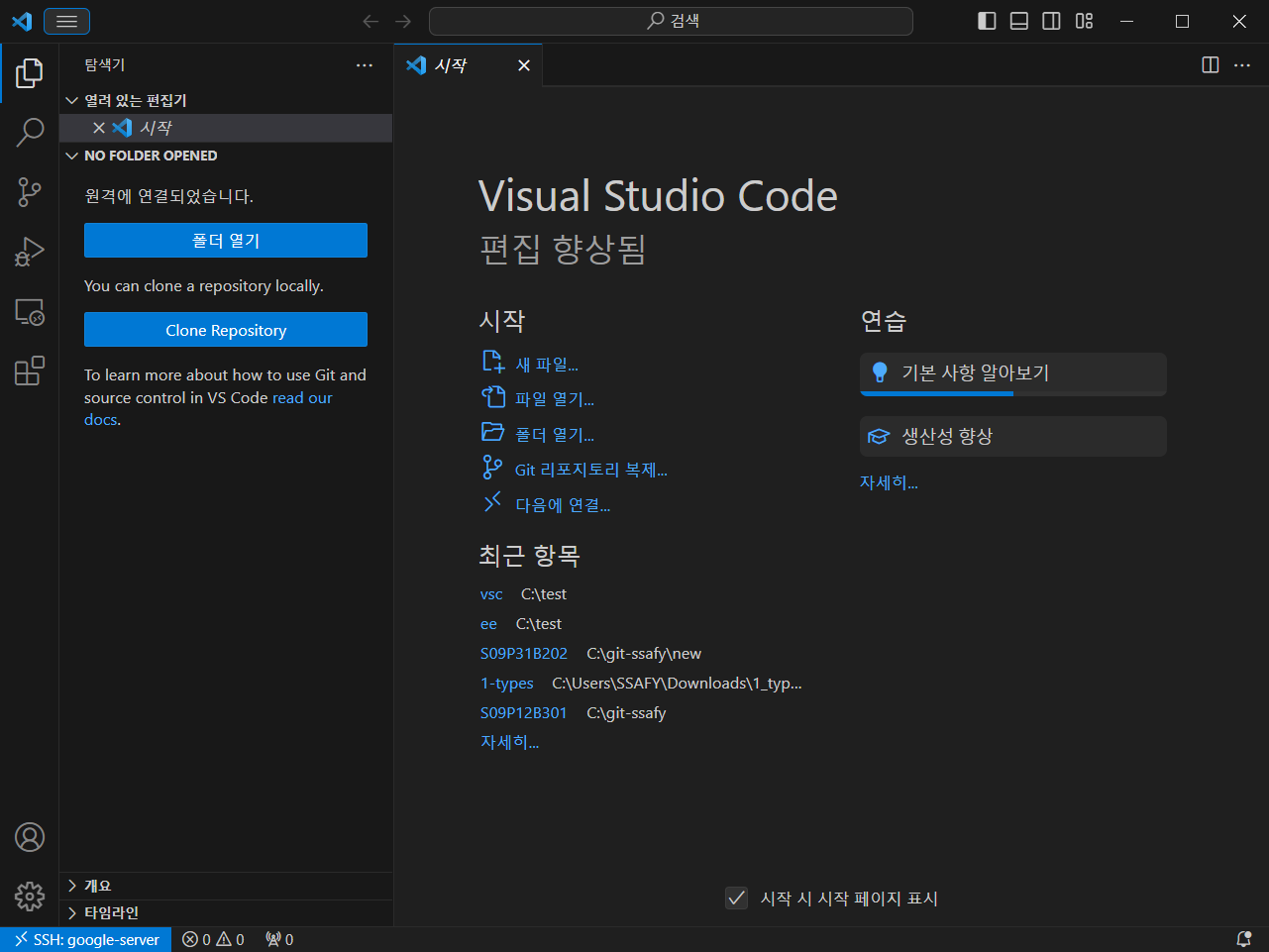
Task: Click the 검색 command center box
Action: pos(671,21)
